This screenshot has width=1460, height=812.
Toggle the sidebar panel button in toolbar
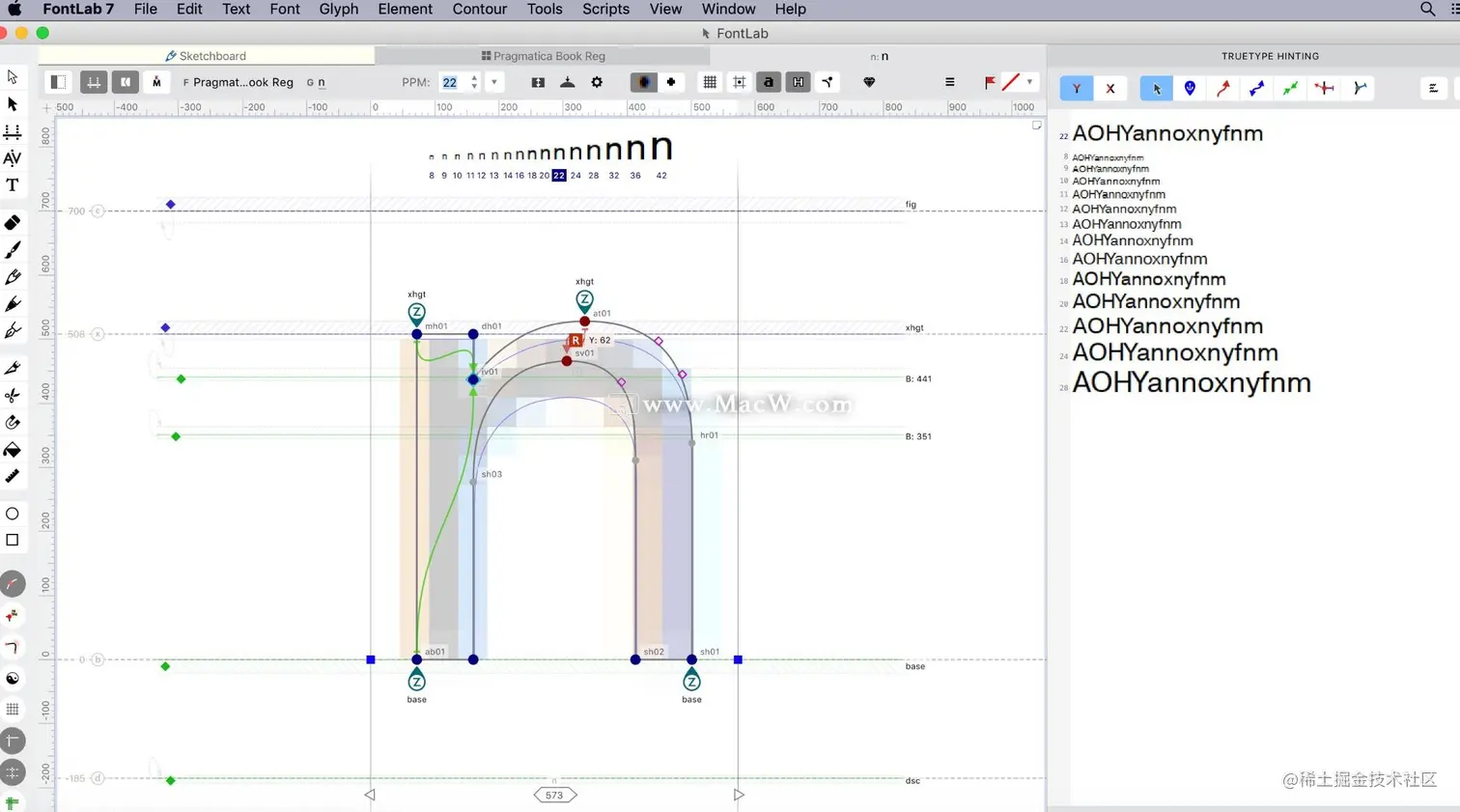58,82
